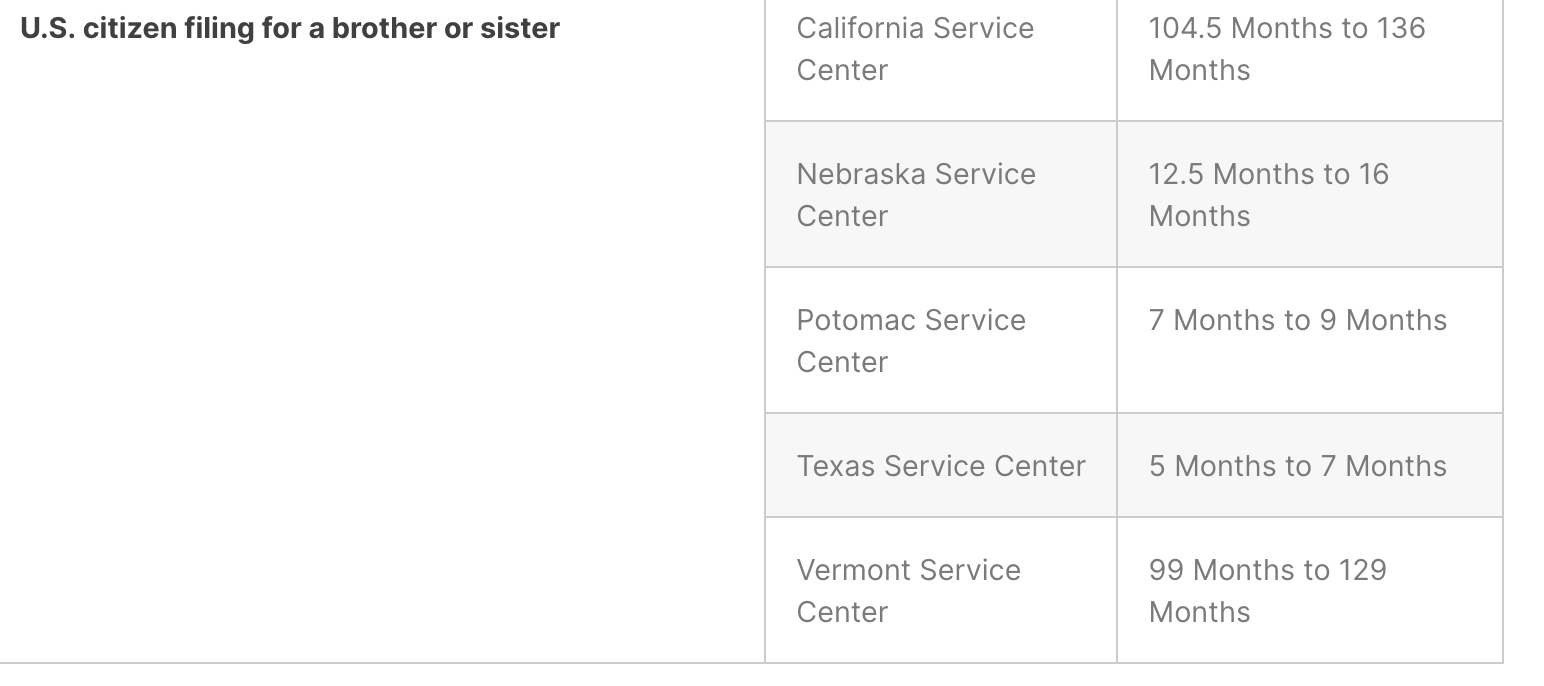
Task: Click the Texas Service Center cell
Action: click(x=941, y=465)
